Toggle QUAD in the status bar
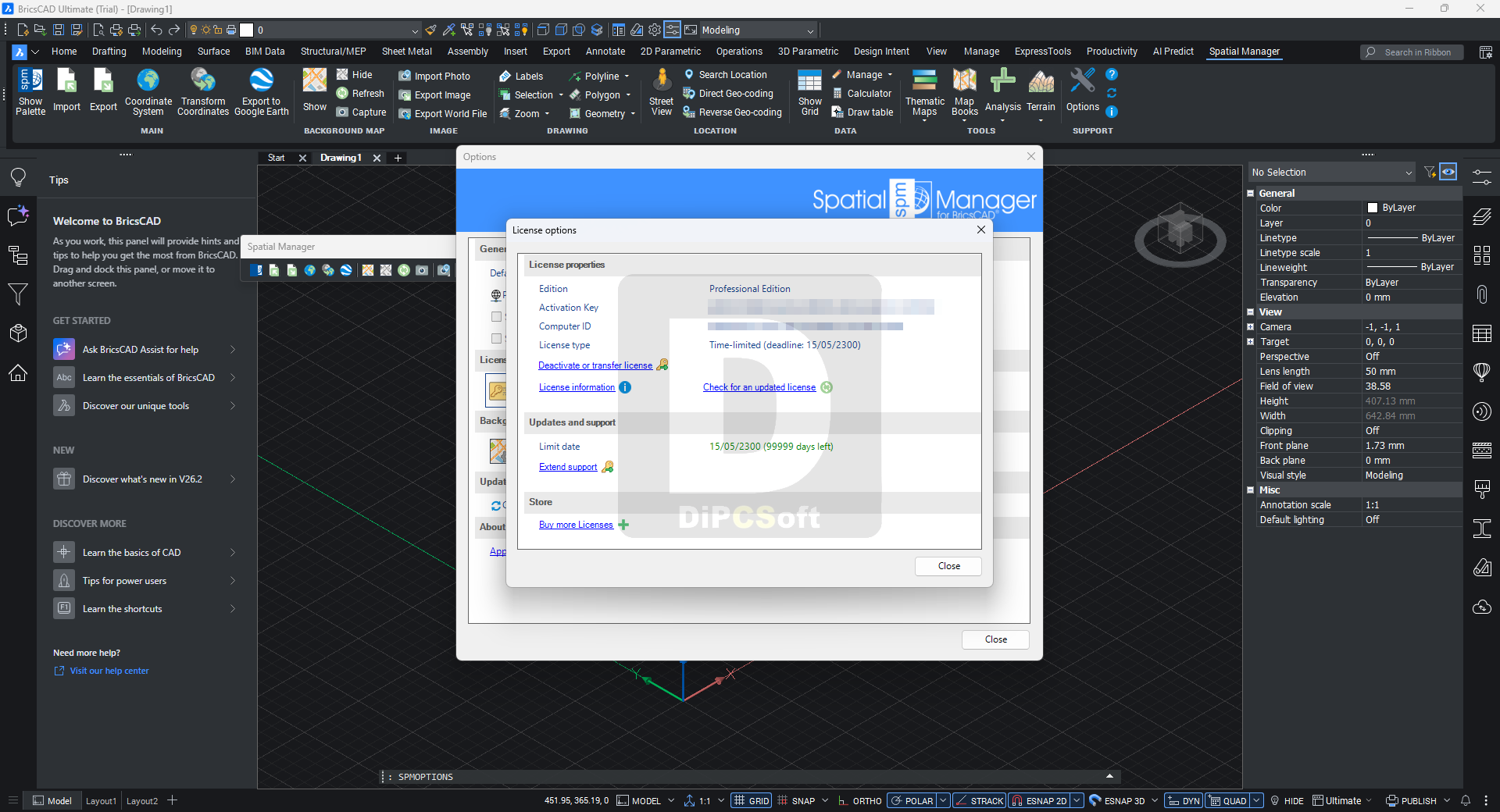This screenshot has width=1500, height=812. click(1227, 800)
